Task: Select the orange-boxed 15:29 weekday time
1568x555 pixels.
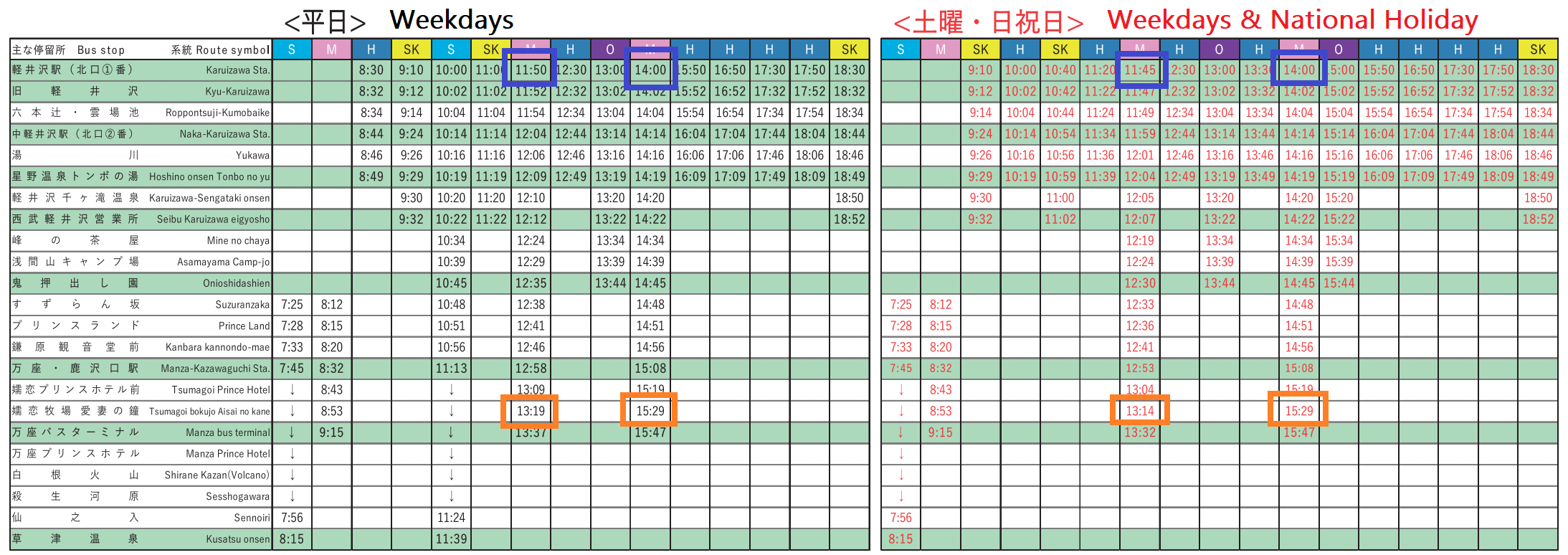Action: tap(650, 411)
